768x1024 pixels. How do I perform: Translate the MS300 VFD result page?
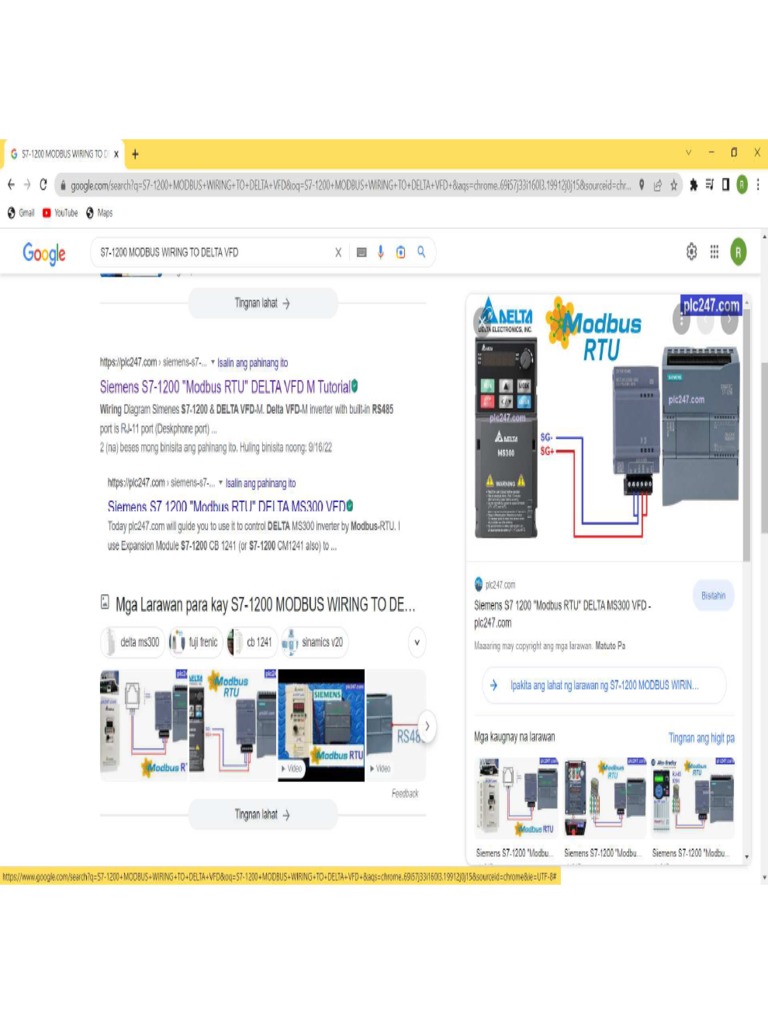(x=261, y=483)
